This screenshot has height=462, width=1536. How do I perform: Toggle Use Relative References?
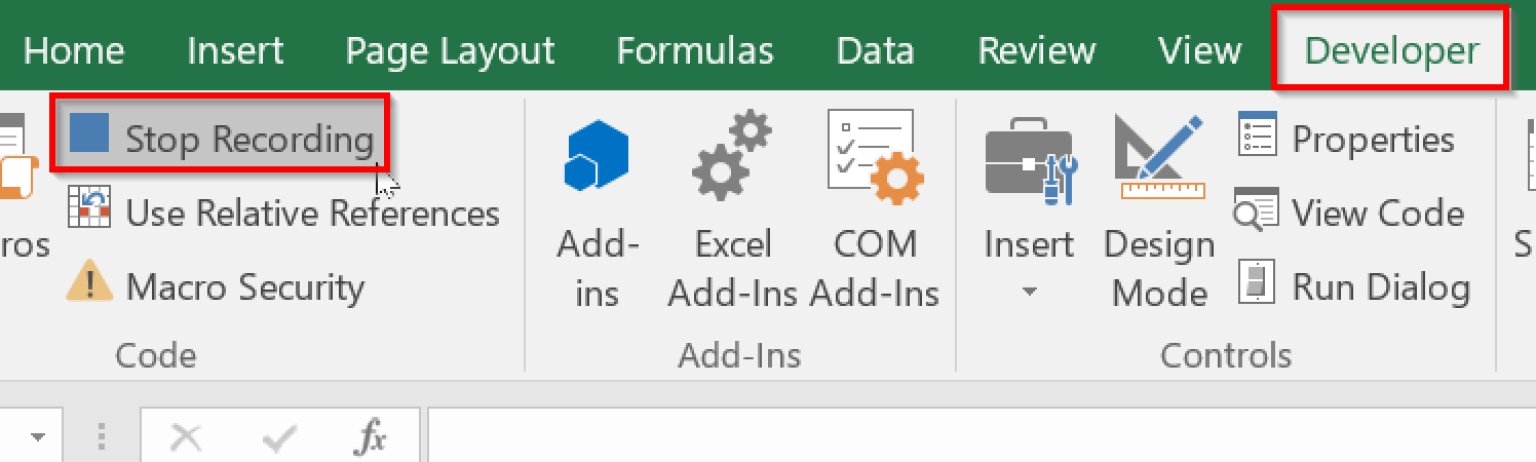(284, 213)
